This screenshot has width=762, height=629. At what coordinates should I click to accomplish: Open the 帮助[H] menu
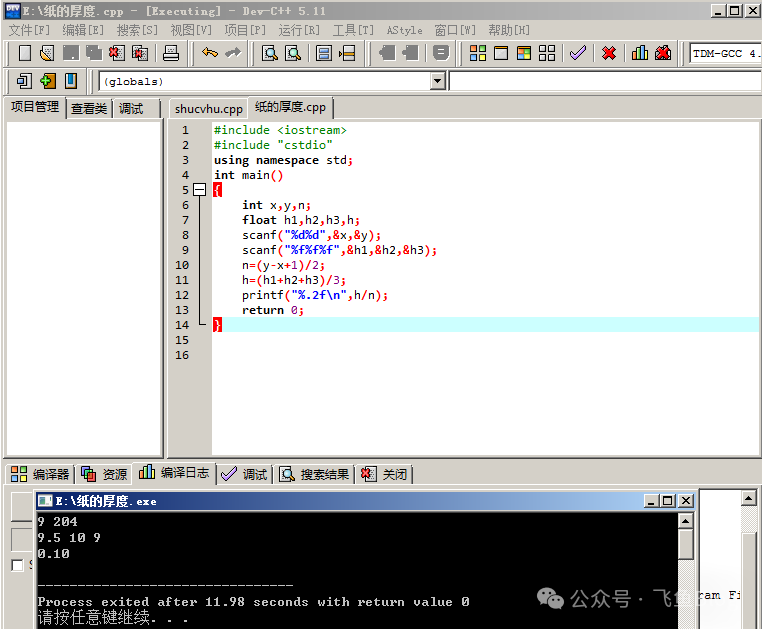click(x=509, y=30)
